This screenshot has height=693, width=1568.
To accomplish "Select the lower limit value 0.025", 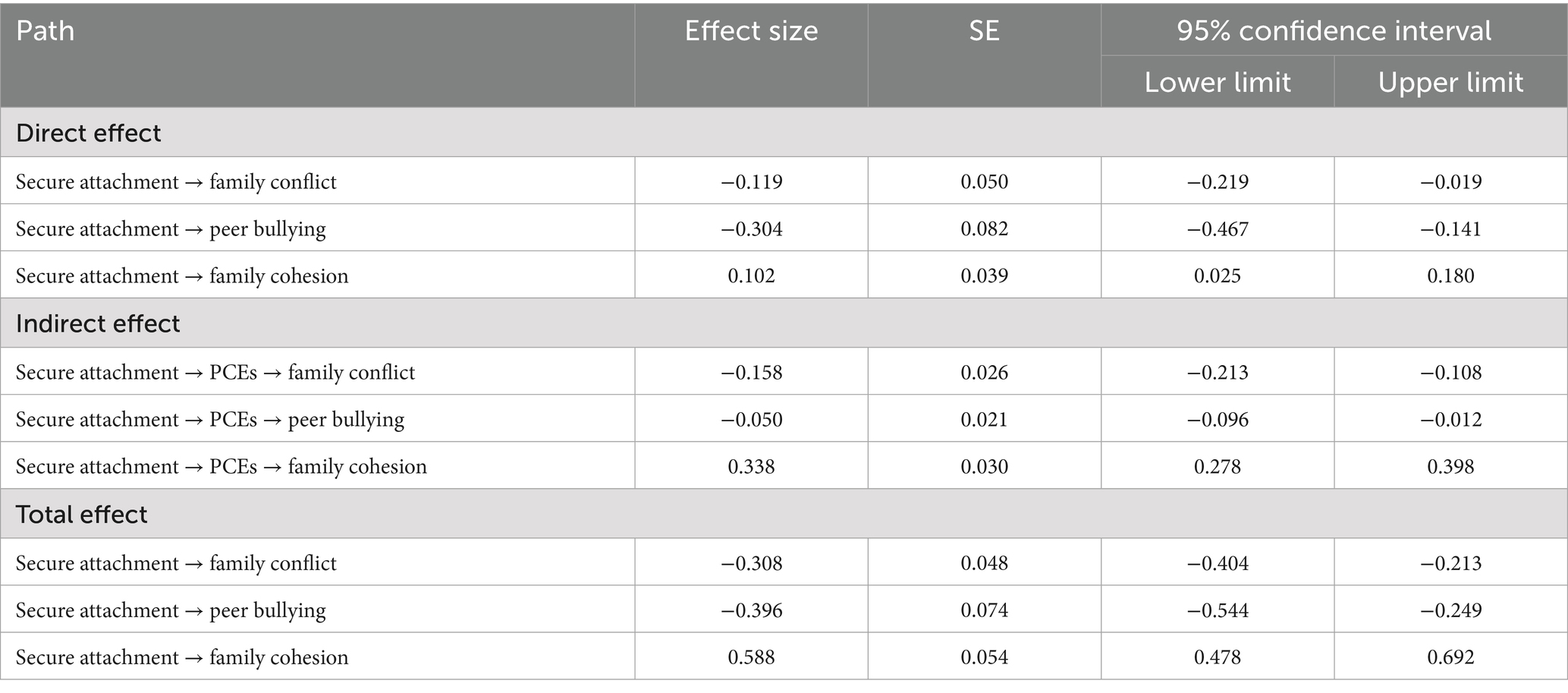I will [1218, 276].
